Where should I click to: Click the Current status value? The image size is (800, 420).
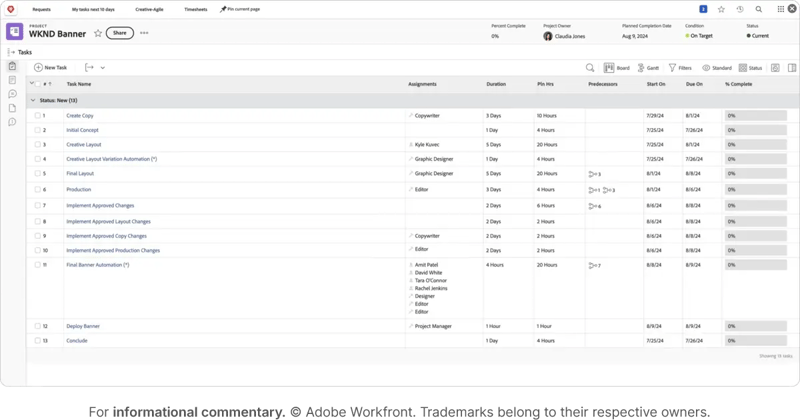tap(757, 36)
